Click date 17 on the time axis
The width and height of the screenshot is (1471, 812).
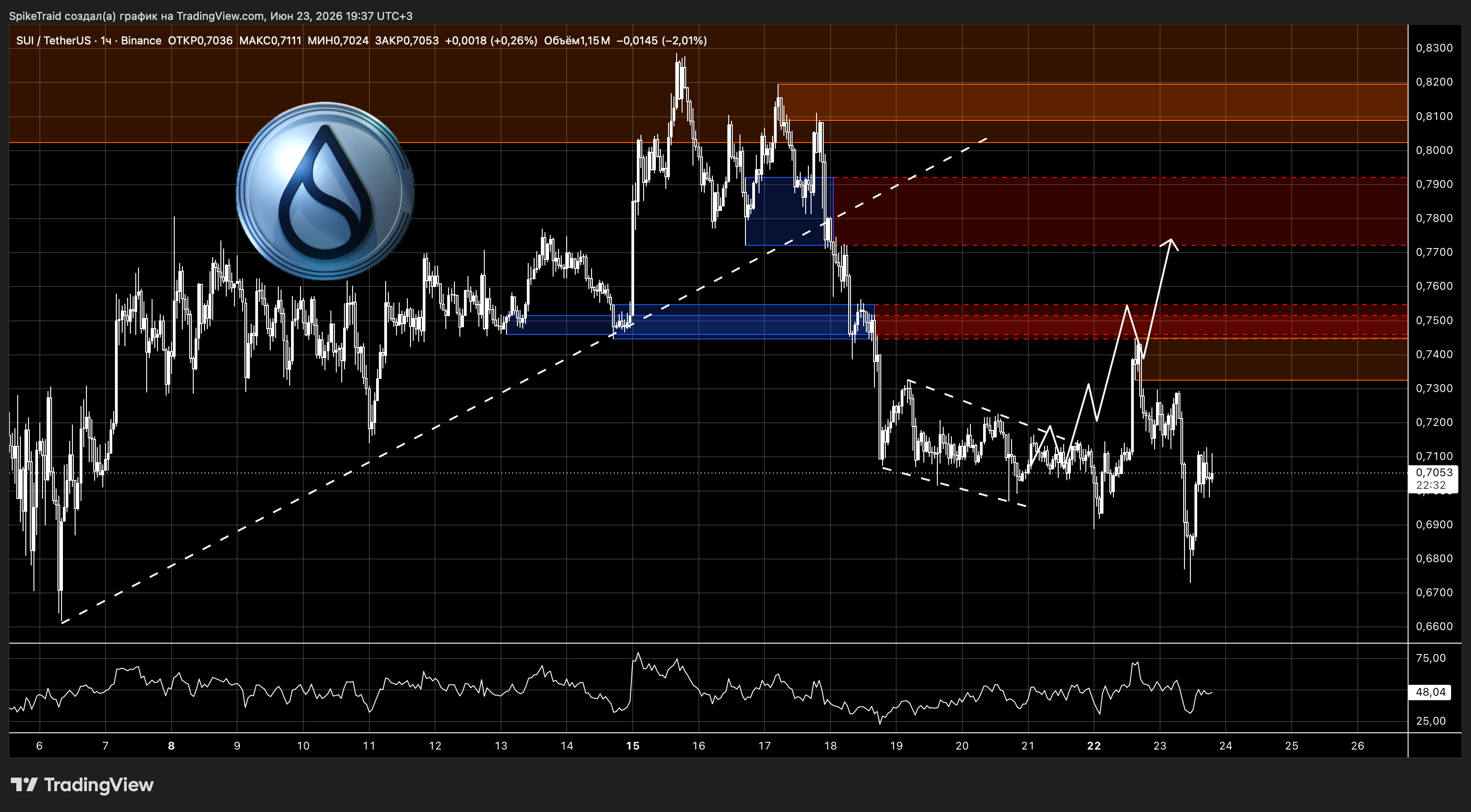[x=764, y=746]
